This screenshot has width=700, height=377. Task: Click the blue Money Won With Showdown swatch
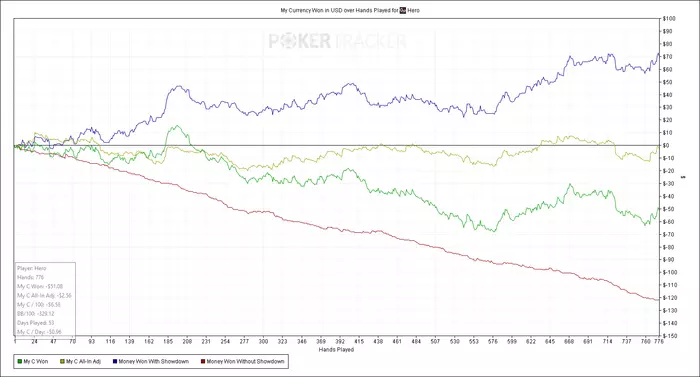pyautogui.click(x=115, y=361)
